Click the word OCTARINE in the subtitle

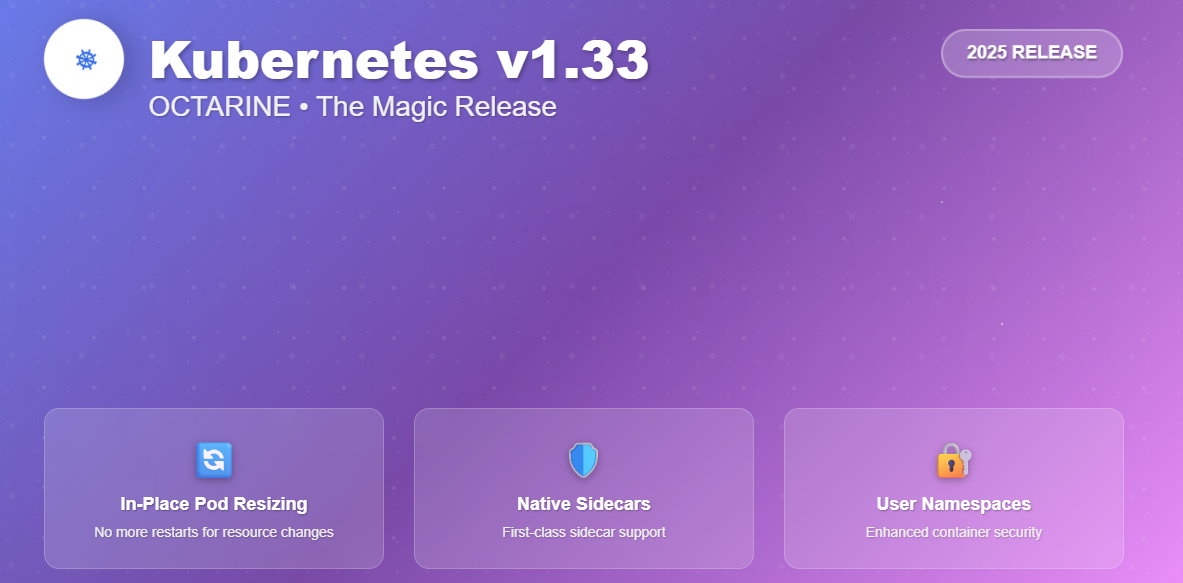coord(220,106)
